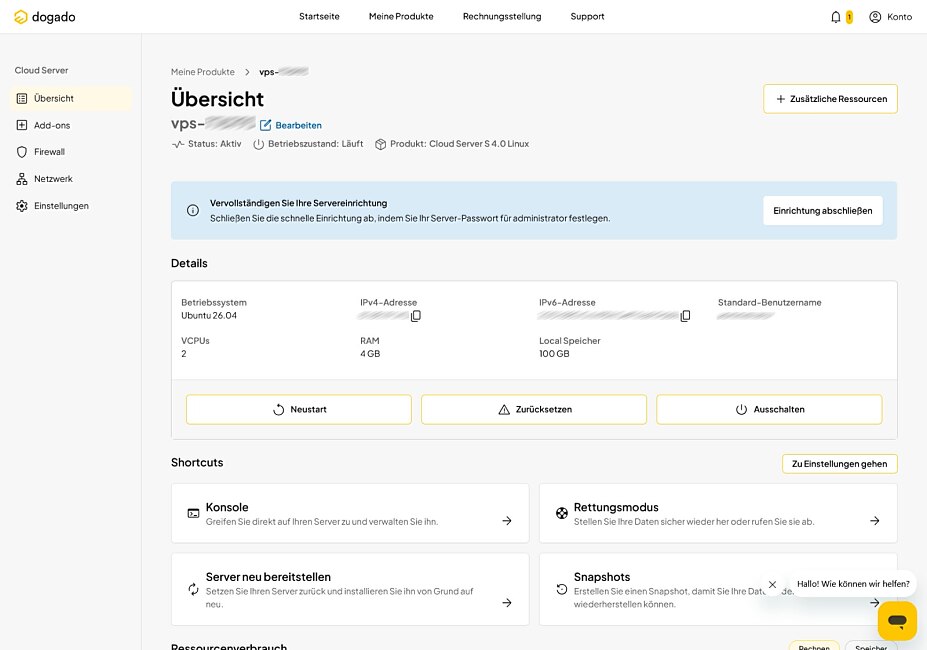This screenshot has height=650, width=927.
Task: Open the Konto account menu
Action: coord(890,17)
